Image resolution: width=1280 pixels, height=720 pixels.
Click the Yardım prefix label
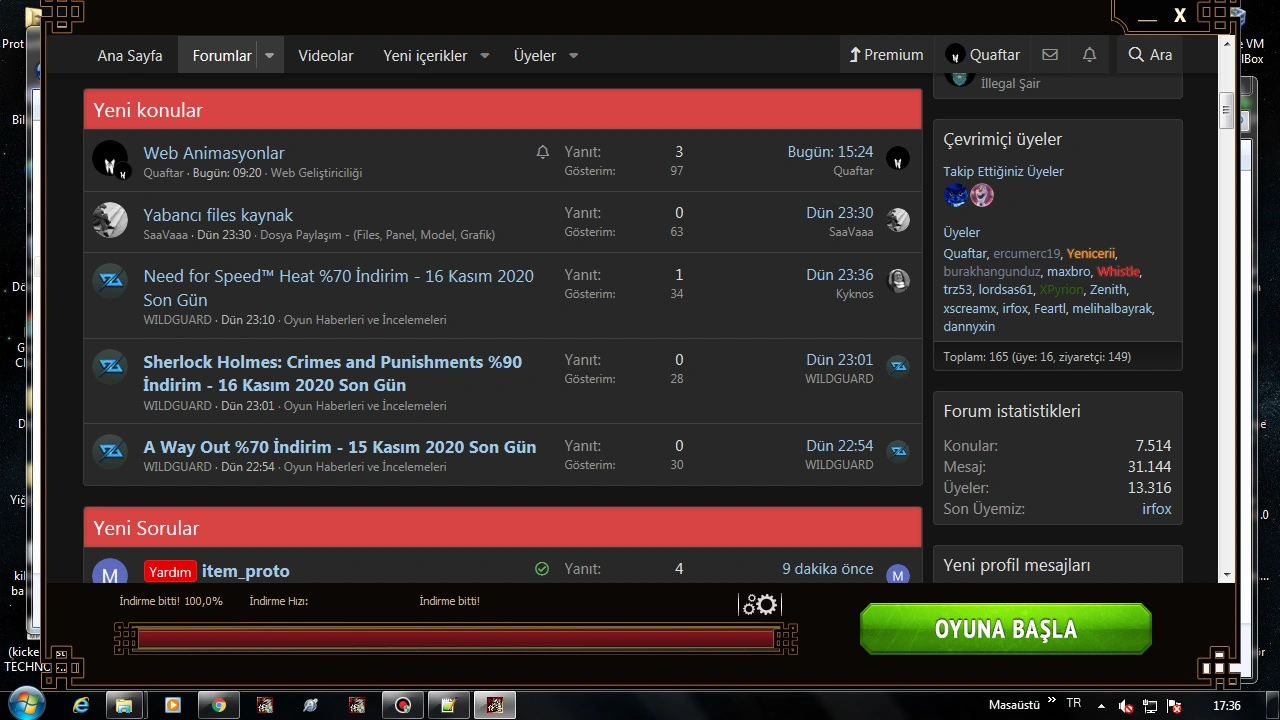coord(170,572)
